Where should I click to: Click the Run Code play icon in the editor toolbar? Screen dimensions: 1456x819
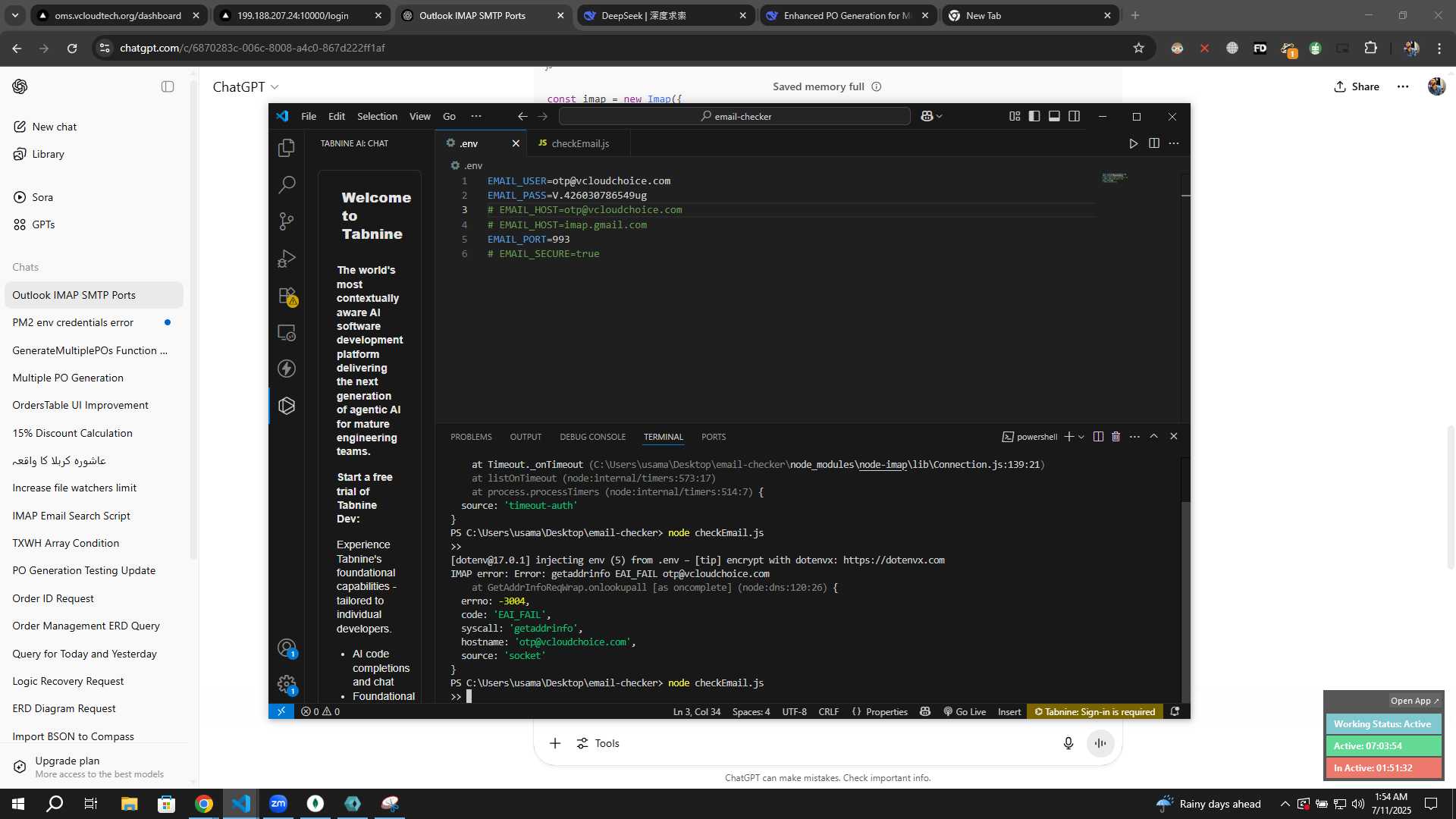point(1134,143)
